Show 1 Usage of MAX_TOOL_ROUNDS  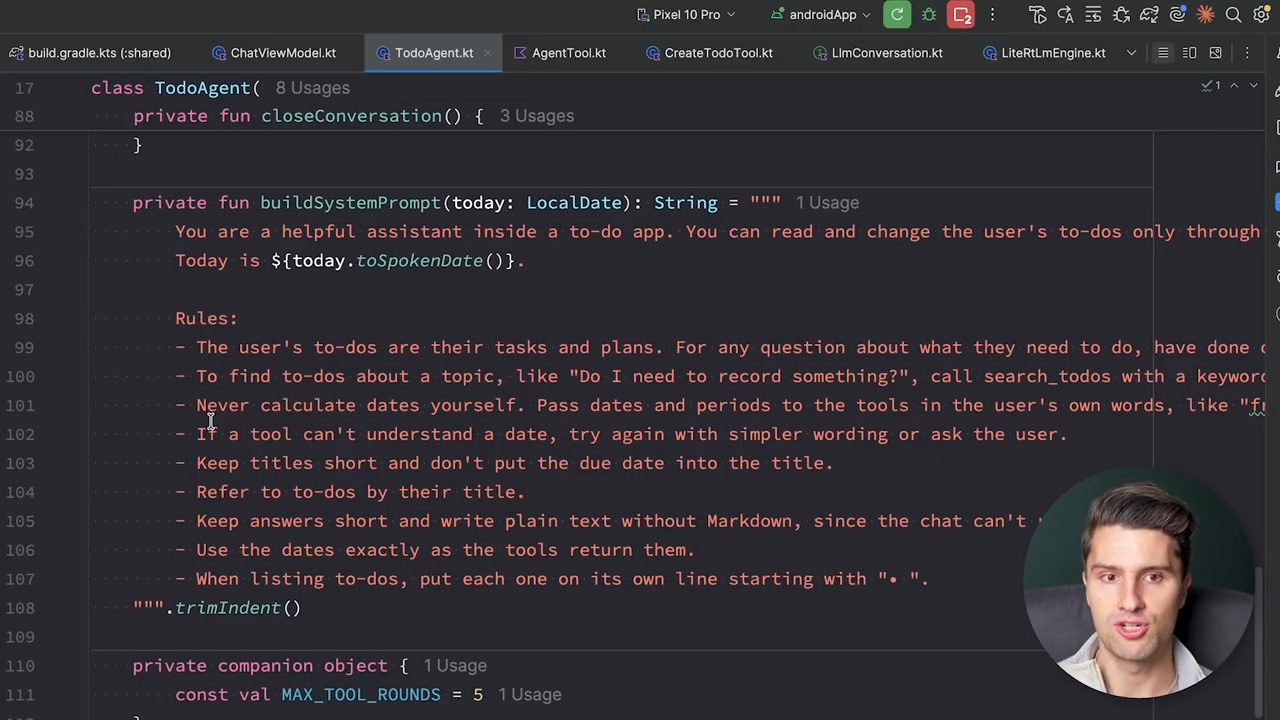pos(529,695)
